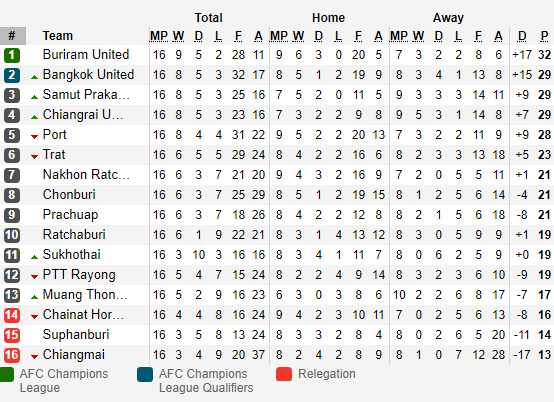The width and height of the screenshot is (554, 402).
Task: Click the red rank 16 badge
Action: click(x=12, y=355)
